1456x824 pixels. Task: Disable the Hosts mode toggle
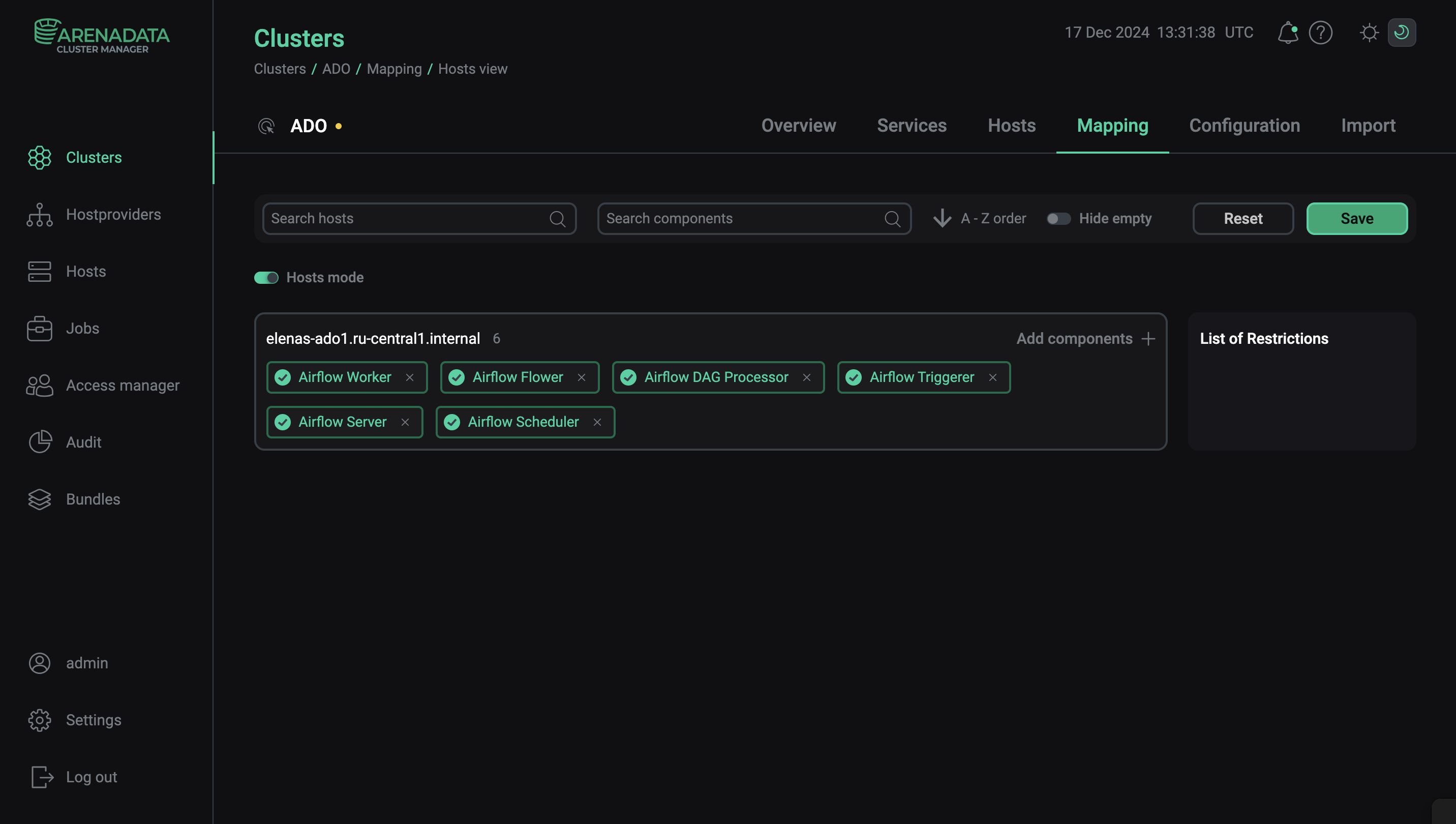click(x=266, y=277)
